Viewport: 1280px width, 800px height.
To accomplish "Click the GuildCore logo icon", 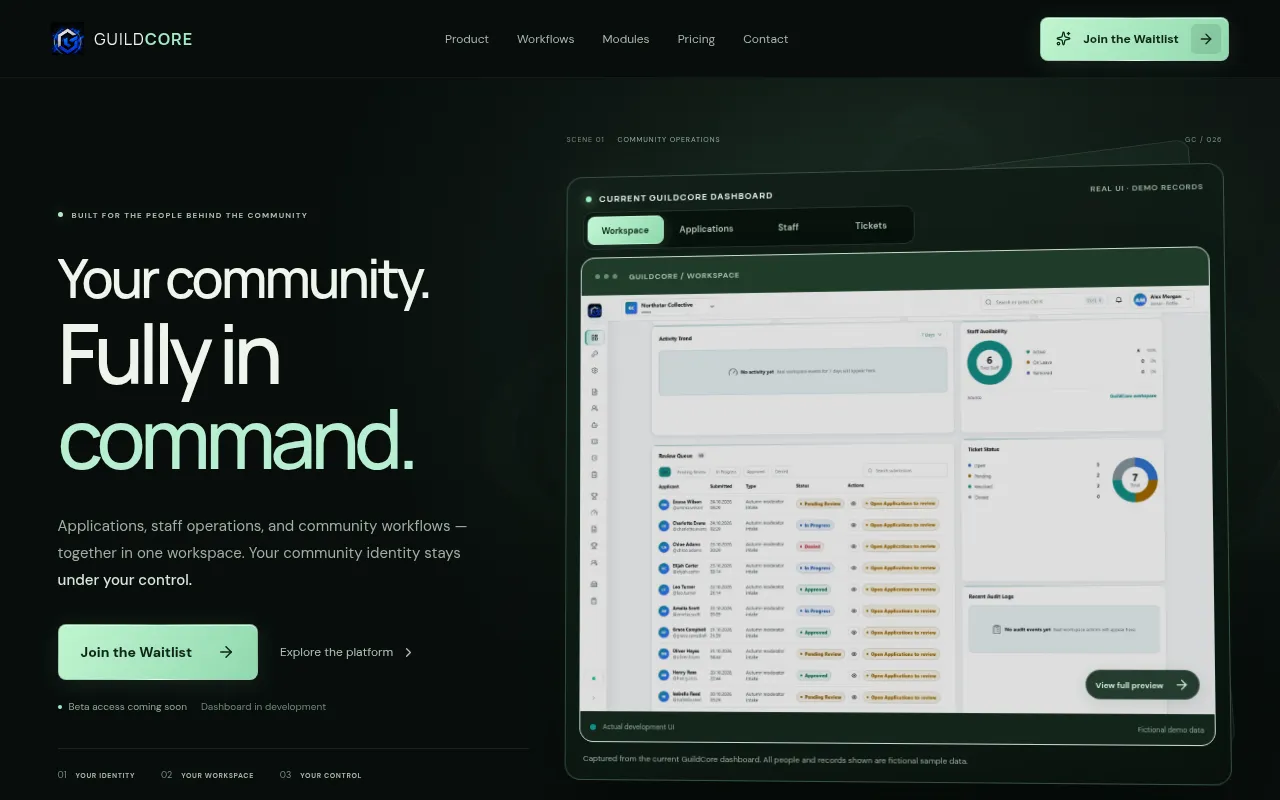I will click(x=67, y=39).
